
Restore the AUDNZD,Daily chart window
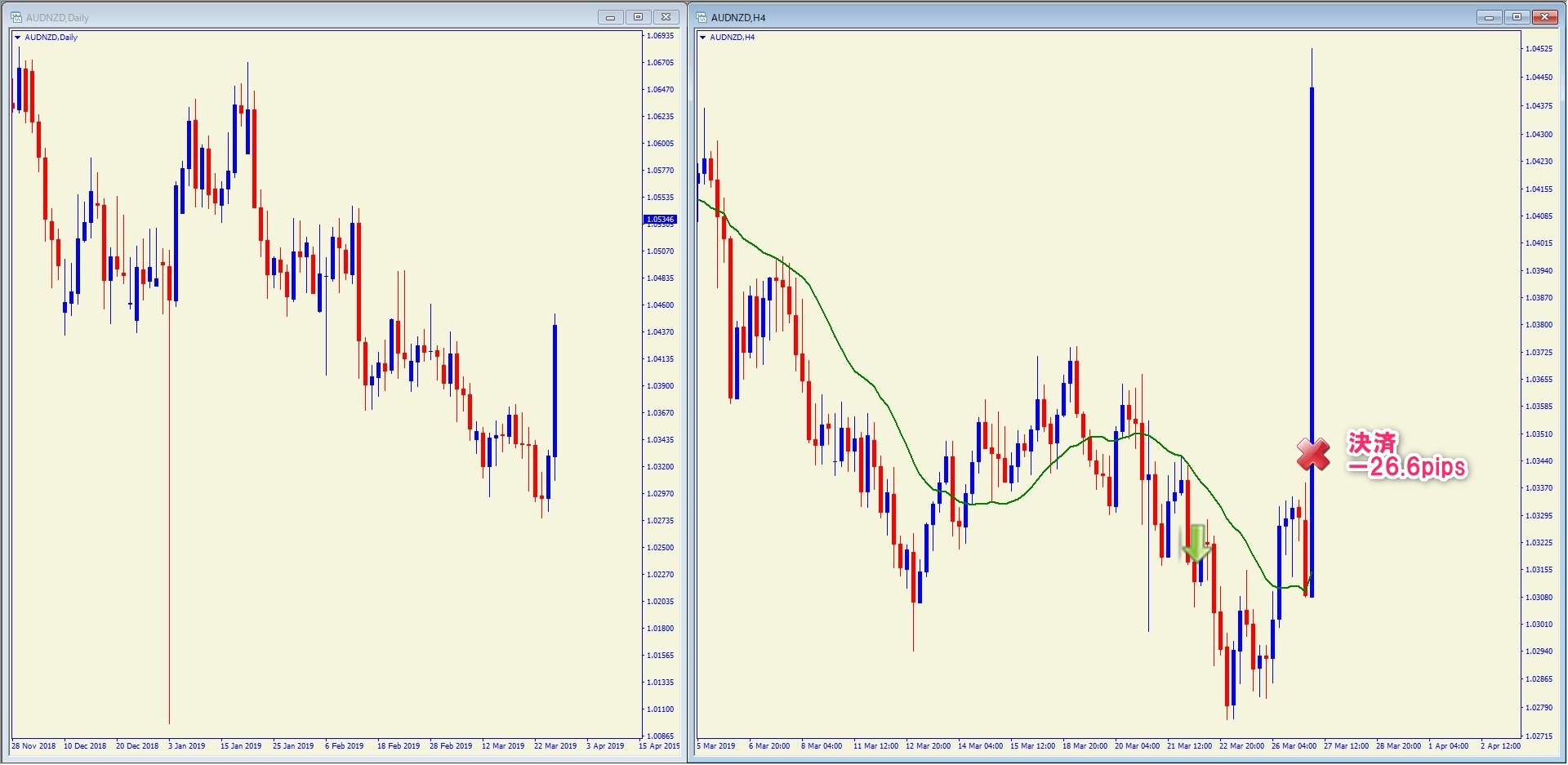[639, 17]
